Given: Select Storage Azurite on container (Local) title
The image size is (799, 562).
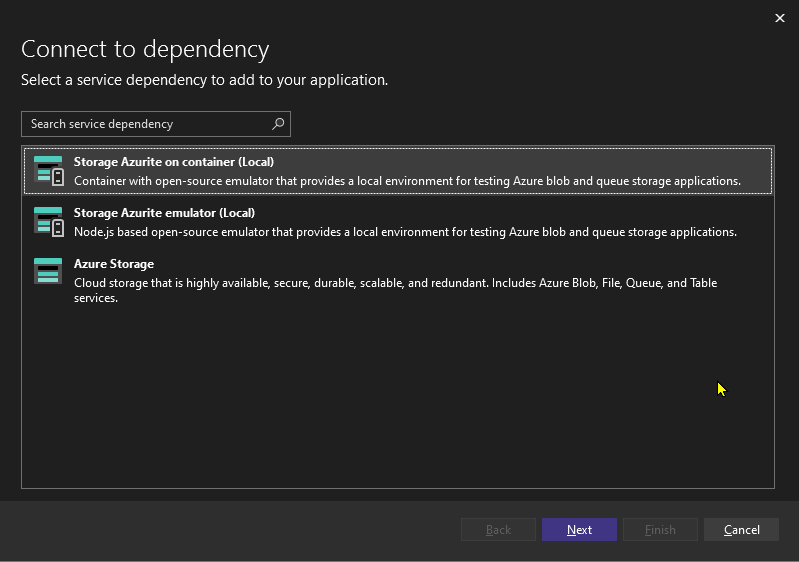Looking at the screenshot, I should [174, 162].
